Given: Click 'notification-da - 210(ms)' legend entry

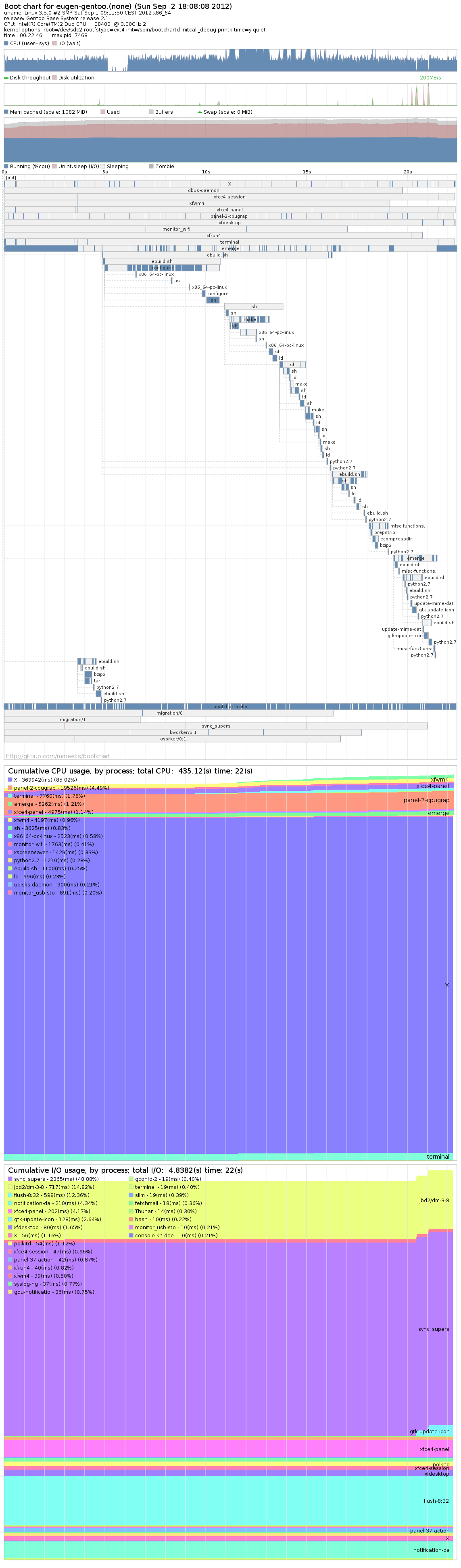Looking at the screenshot, I should coord(52,1203).
